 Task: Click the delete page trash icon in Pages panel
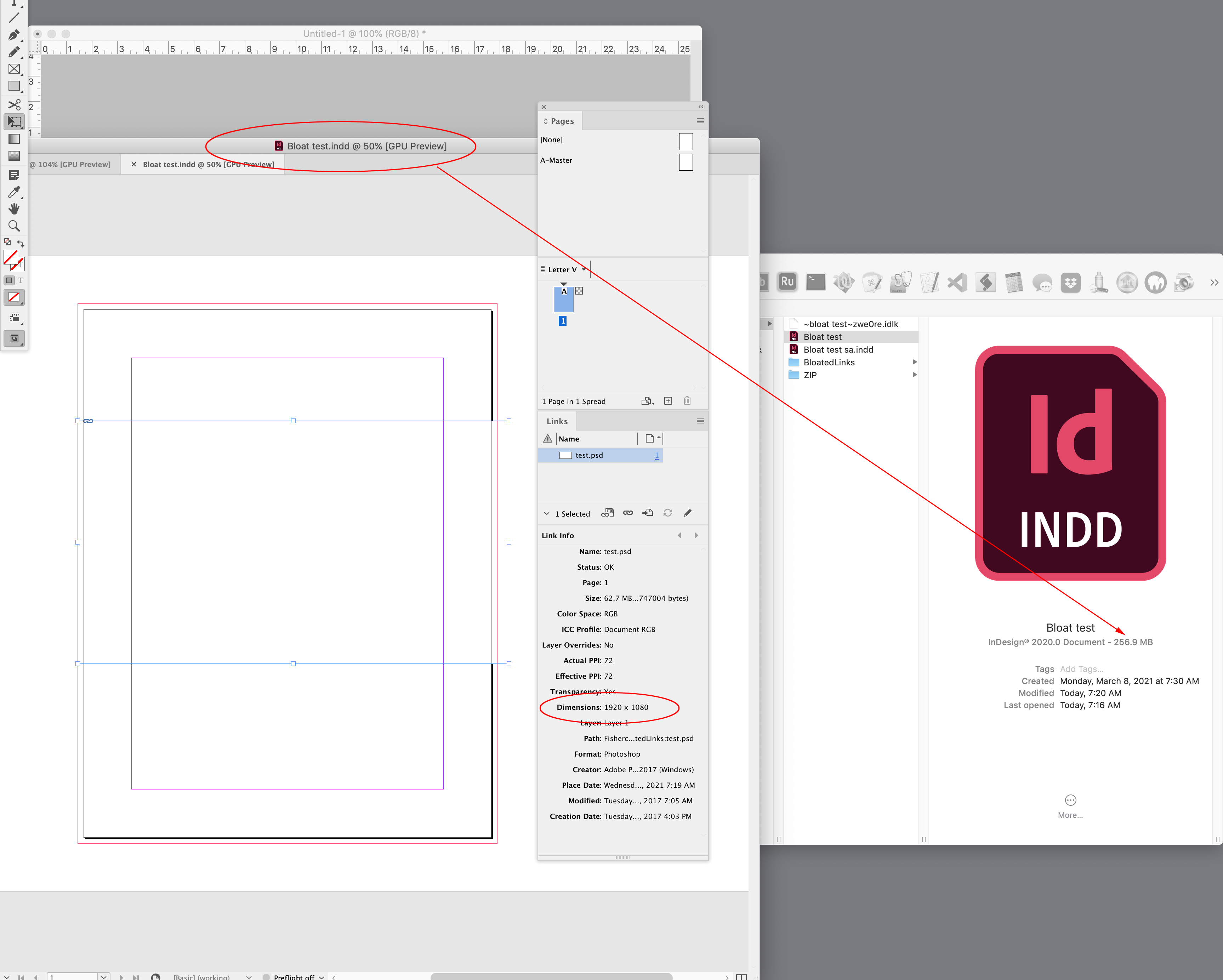pyautogui.click(x=687, y=401)
